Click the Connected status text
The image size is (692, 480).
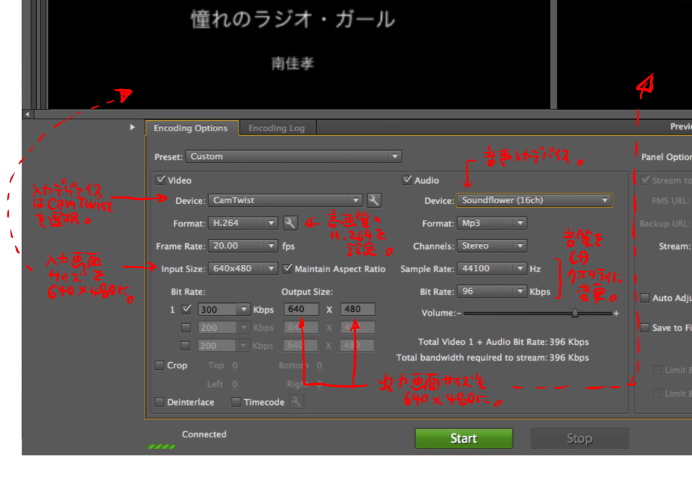tap(204, 434)
